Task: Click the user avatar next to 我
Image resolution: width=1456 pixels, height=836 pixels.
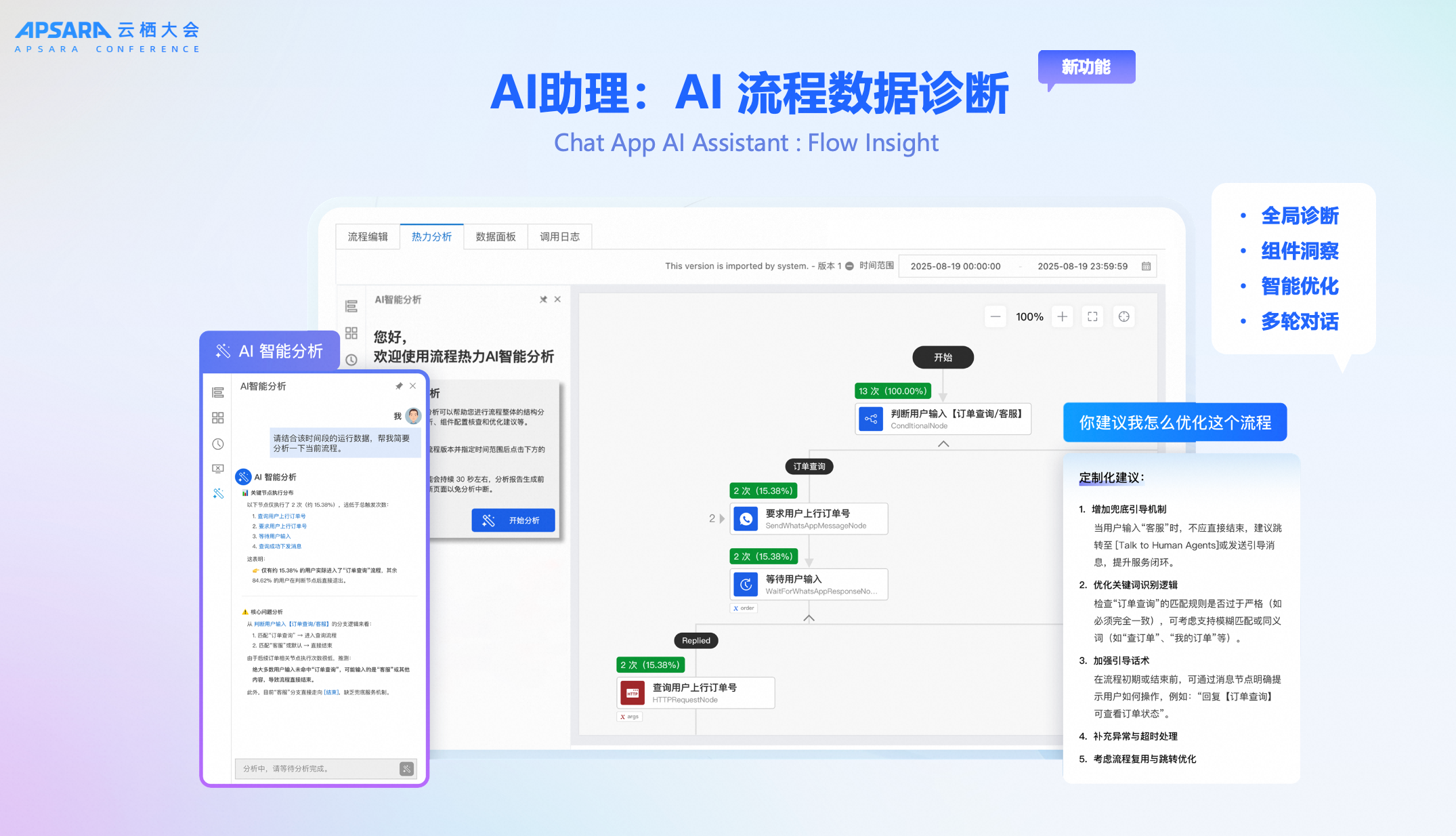Action: 413,415
